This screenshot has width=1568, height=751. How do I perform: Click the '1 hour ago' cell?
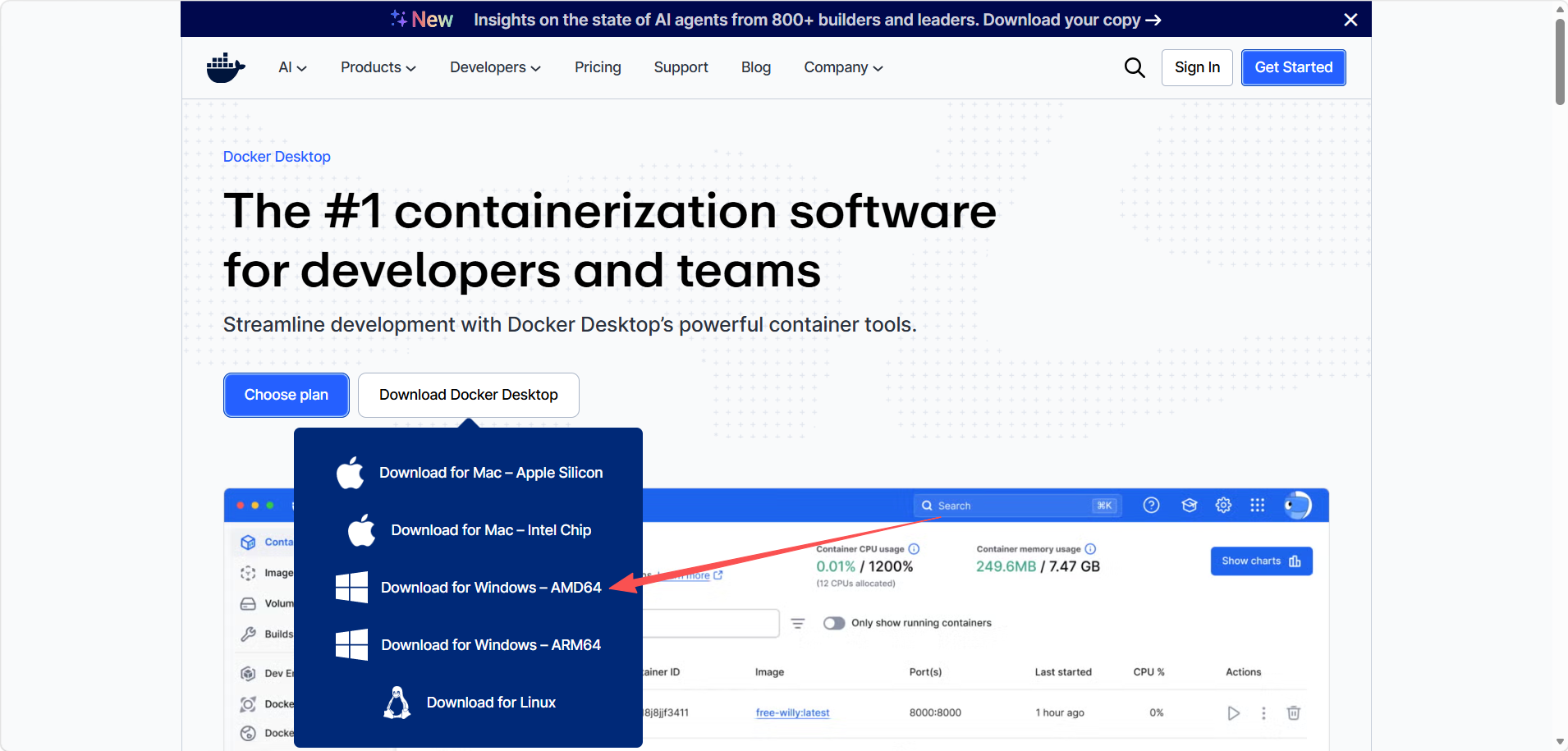coord(1060,713)
